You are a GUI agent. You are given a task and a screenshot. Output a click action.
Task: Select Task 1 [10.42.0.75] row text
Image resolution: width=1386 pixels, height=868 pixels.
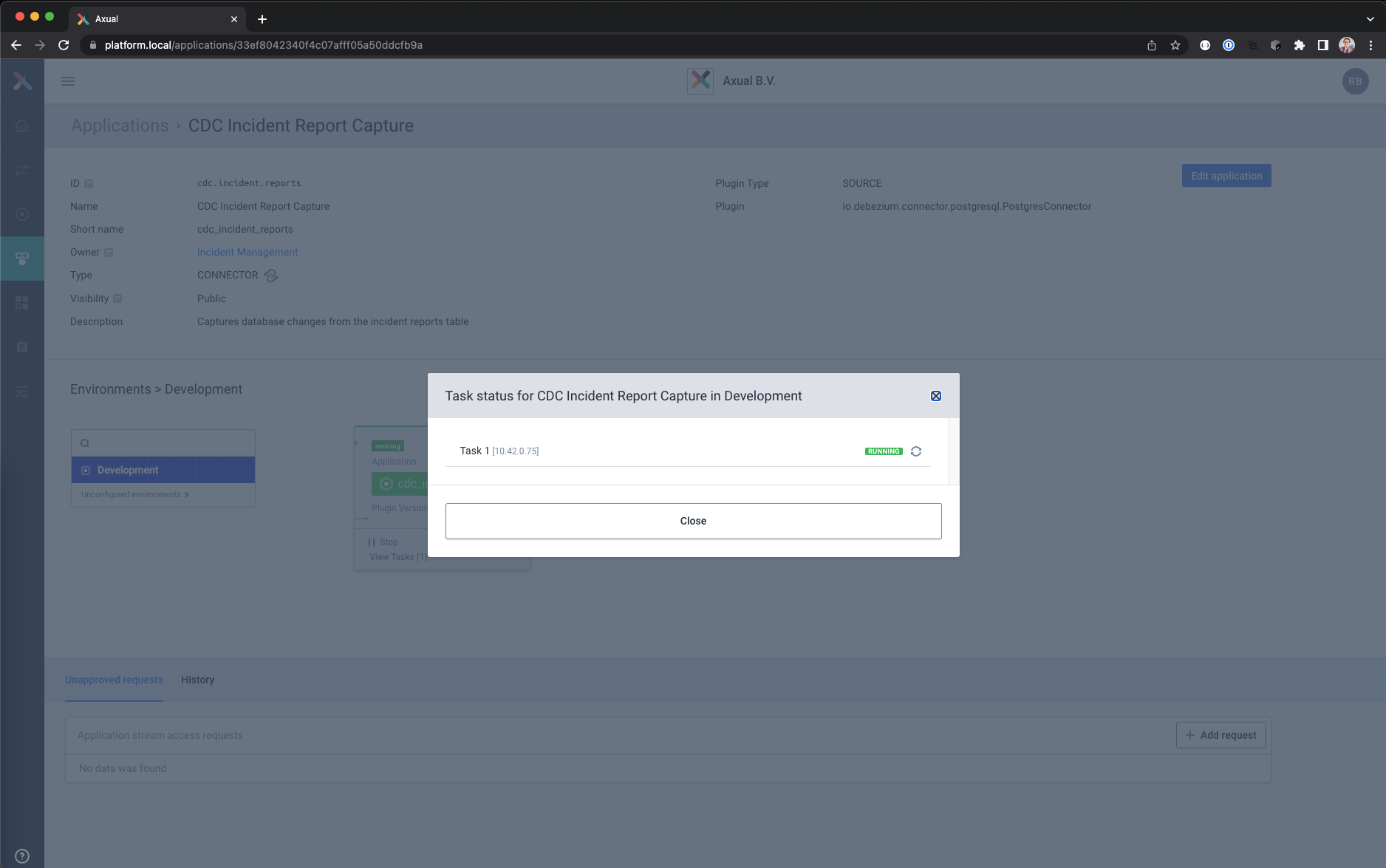pos(499,451)
